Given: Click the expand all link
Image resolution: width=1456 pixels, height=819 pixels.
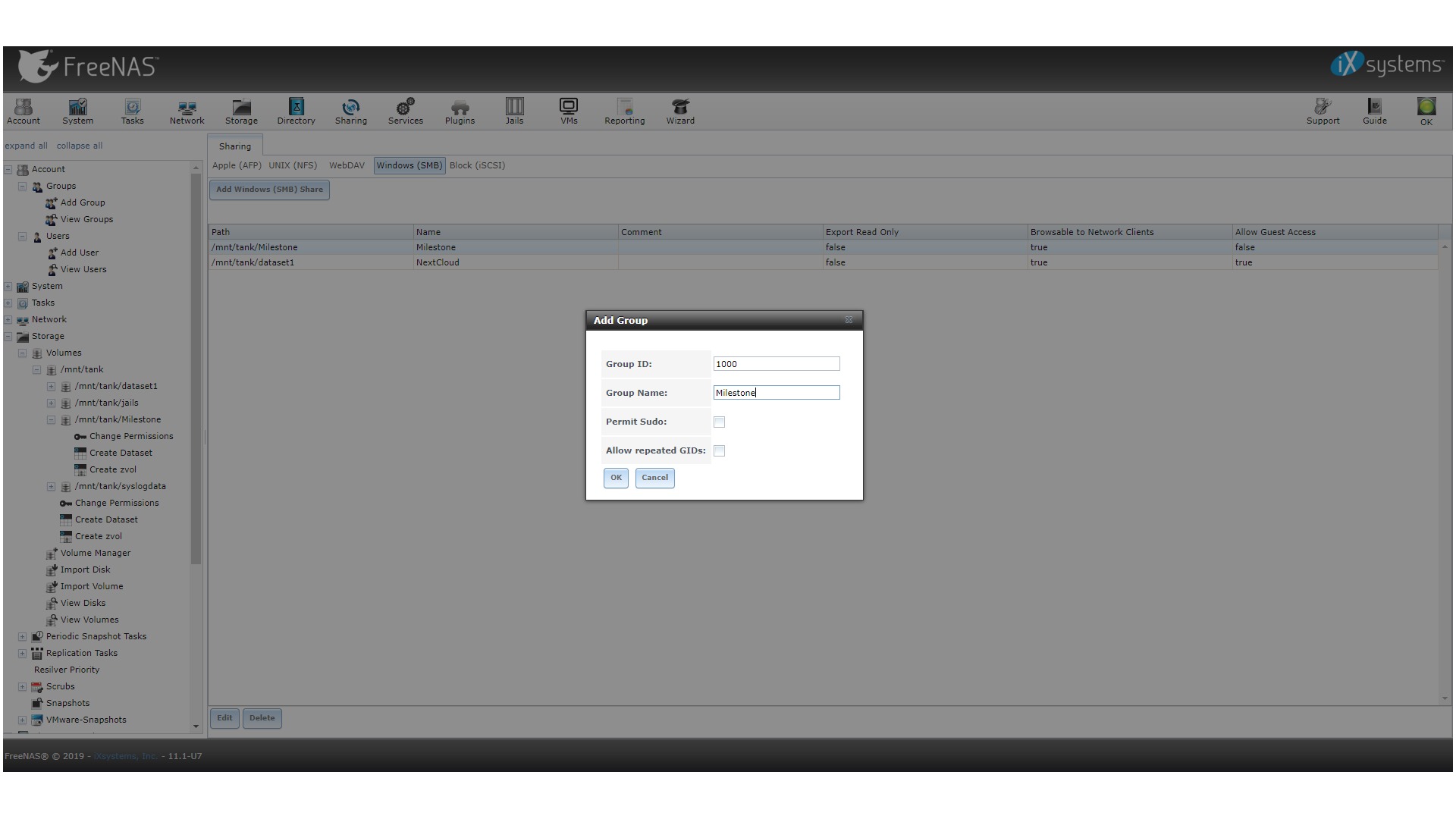Looking at the screenshot, I should coord(26,146).
